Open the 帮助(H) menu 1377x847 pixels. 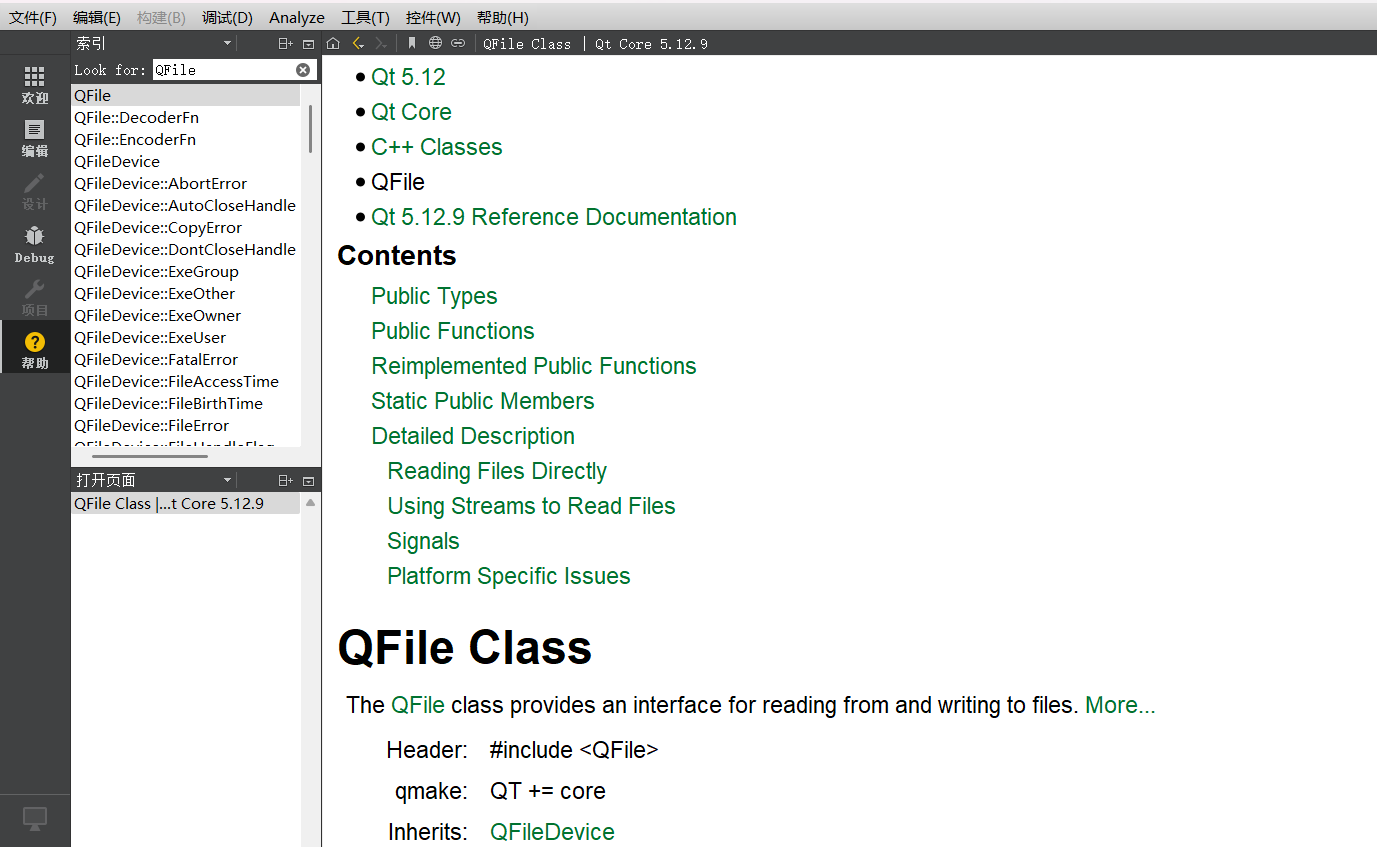pos(502,17)
